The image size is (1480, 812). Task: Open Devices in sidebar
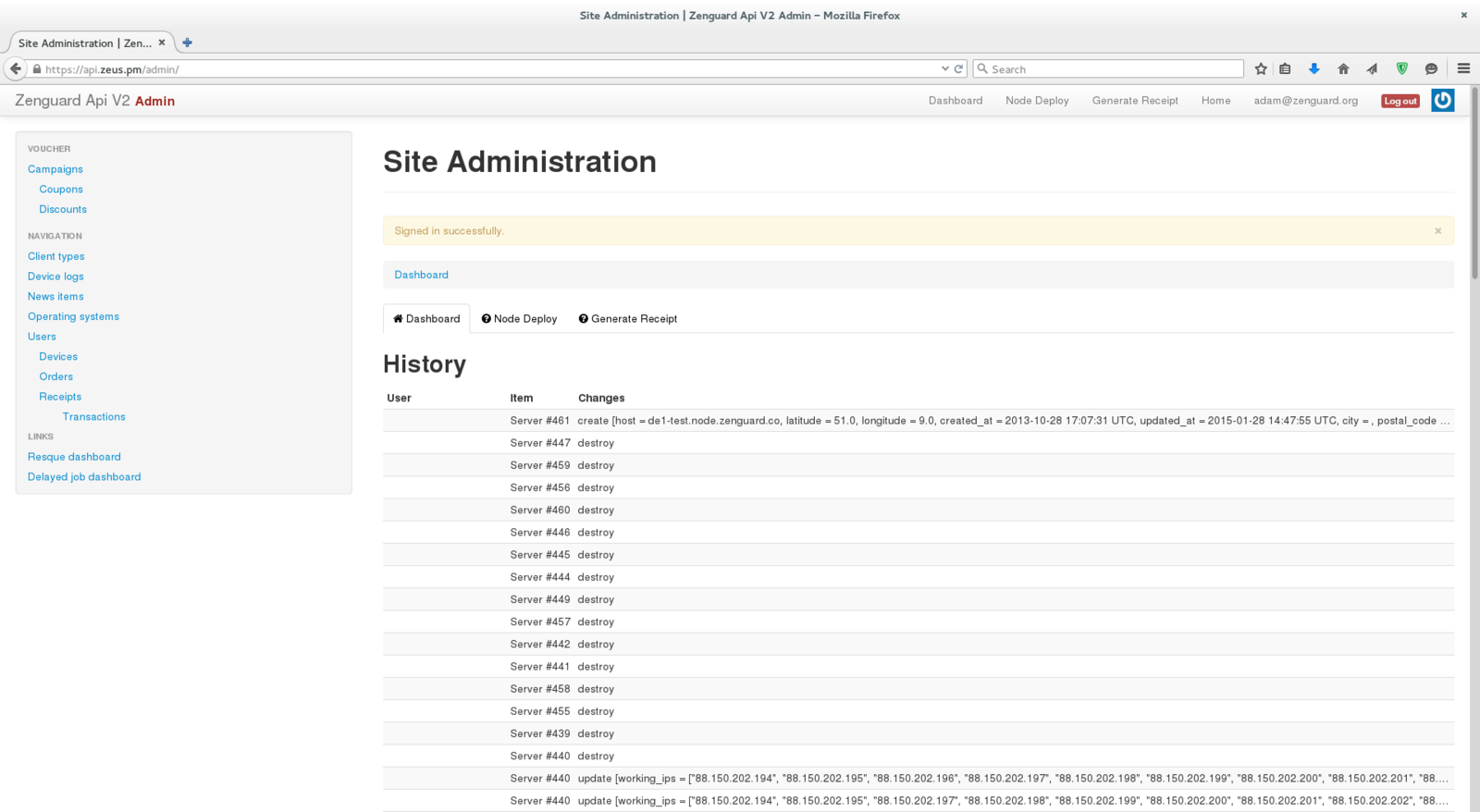(58, 357)
